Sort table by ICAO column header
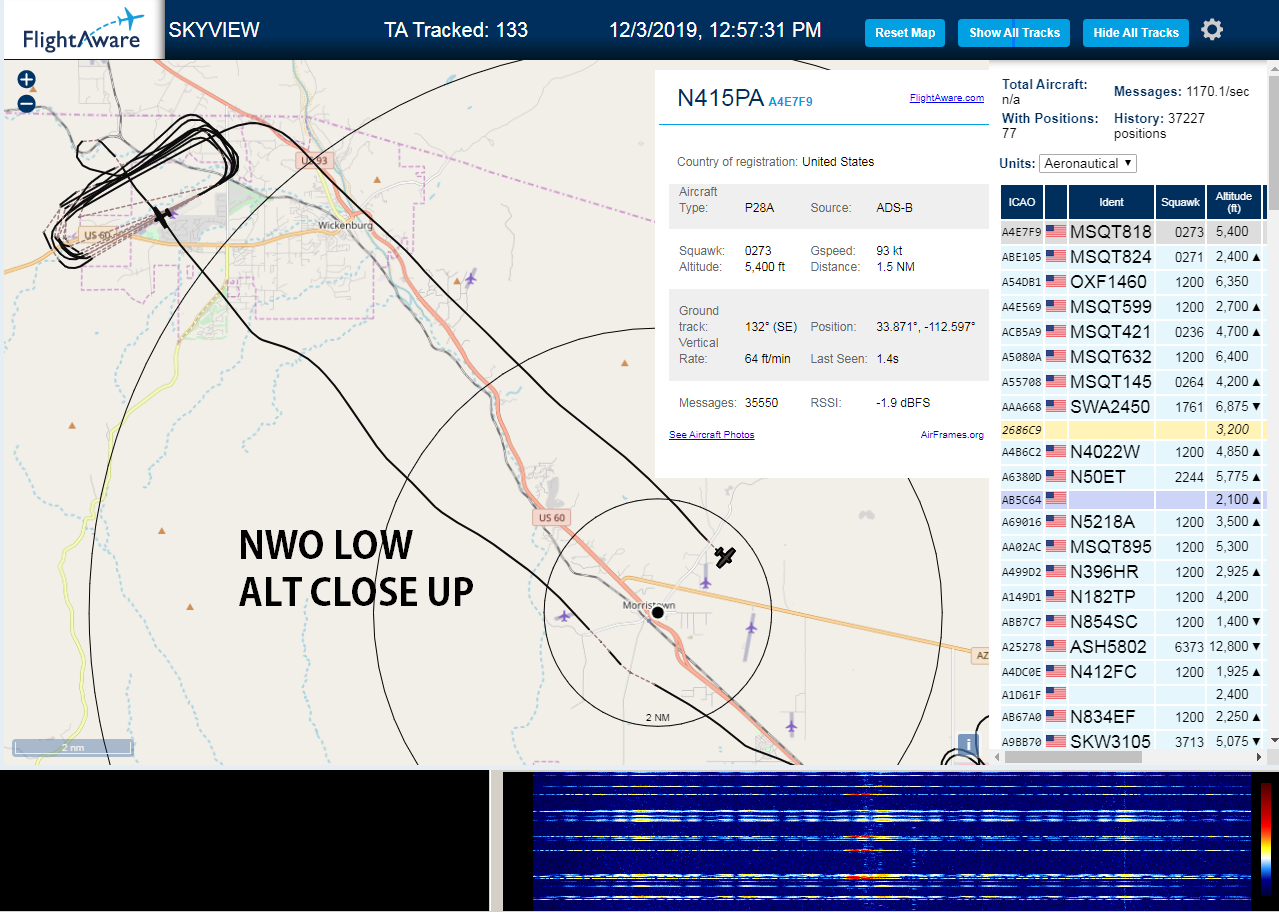Viewport: 1279px width, 913px height. (x=1022, y=202)
